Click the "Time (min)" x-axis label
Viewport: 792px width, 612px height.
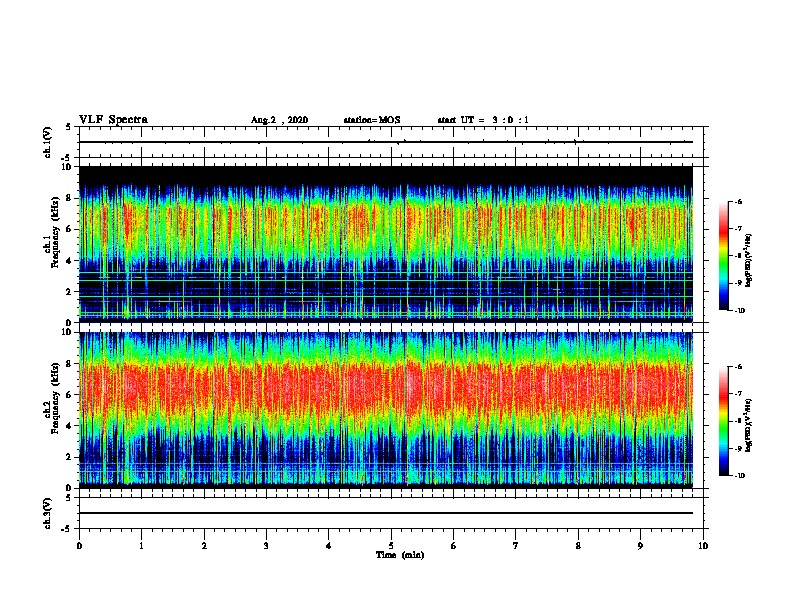tap(400, 555)
